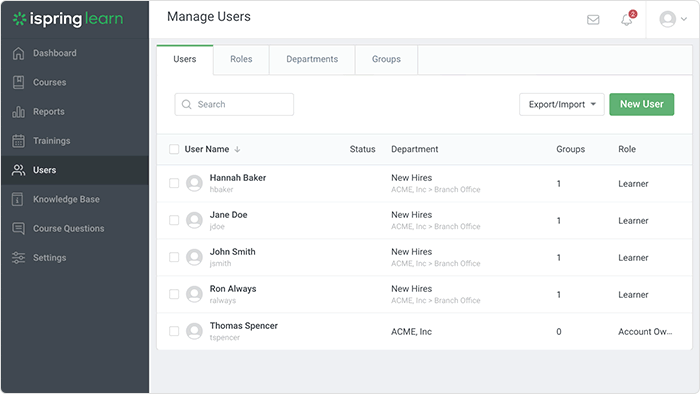Image resolution: width=700 pixels, height=394 pixels.
Task: Click the 'hbaker' username text
Action: [x=221, y=190]
